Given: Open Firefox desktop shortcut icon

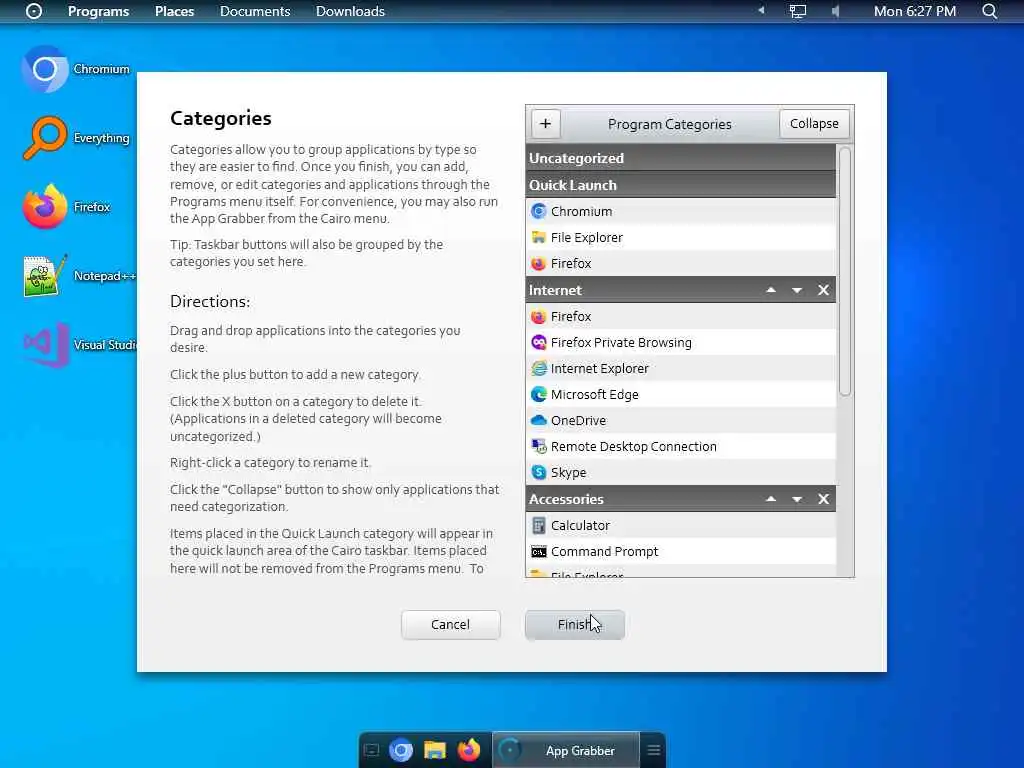Looking at the screenshot, I should click(x=45, y=207).
